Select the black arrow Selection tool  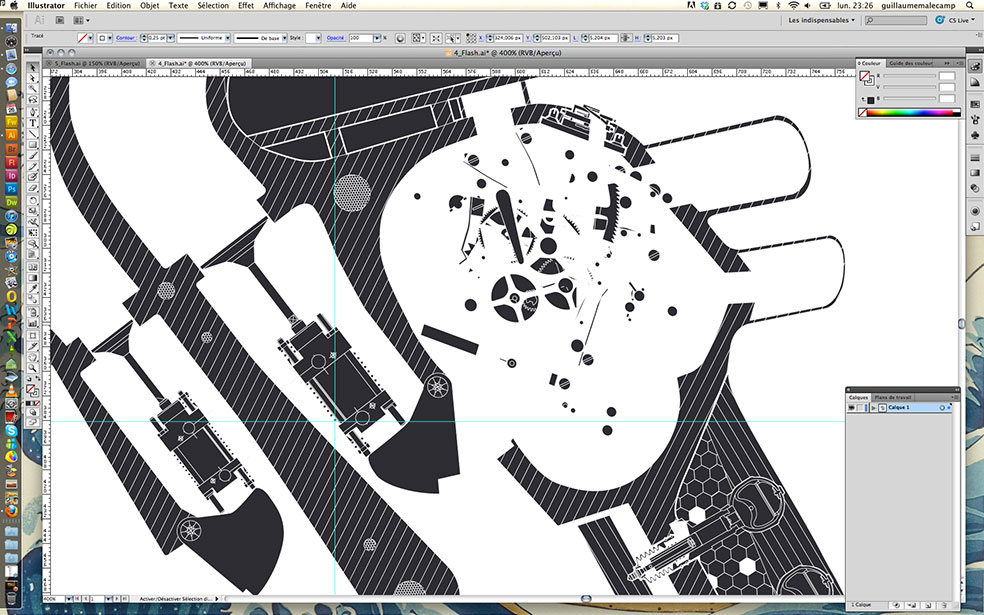pos(33,68)
